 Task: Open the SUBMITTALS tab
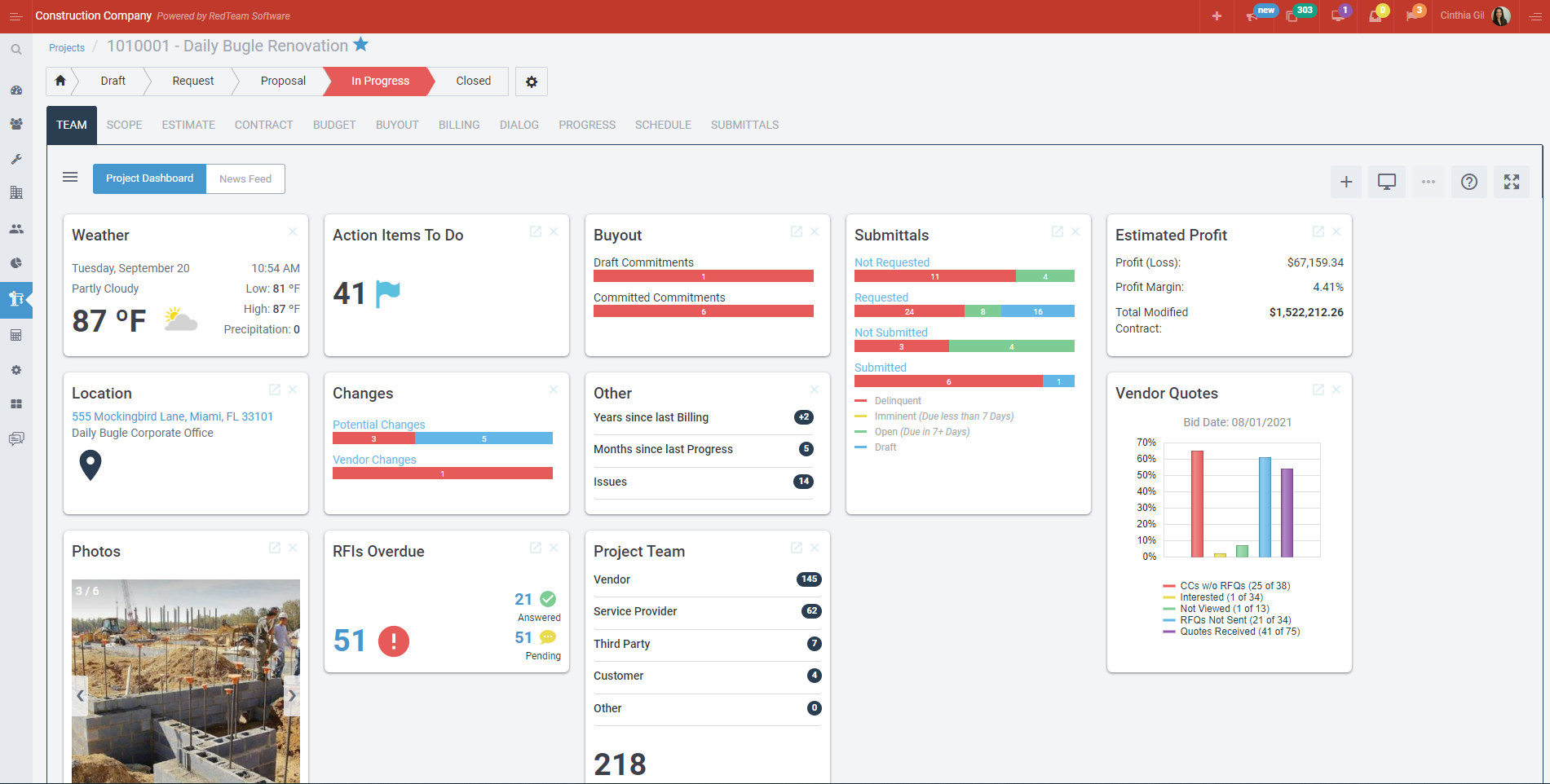[744, 125]
